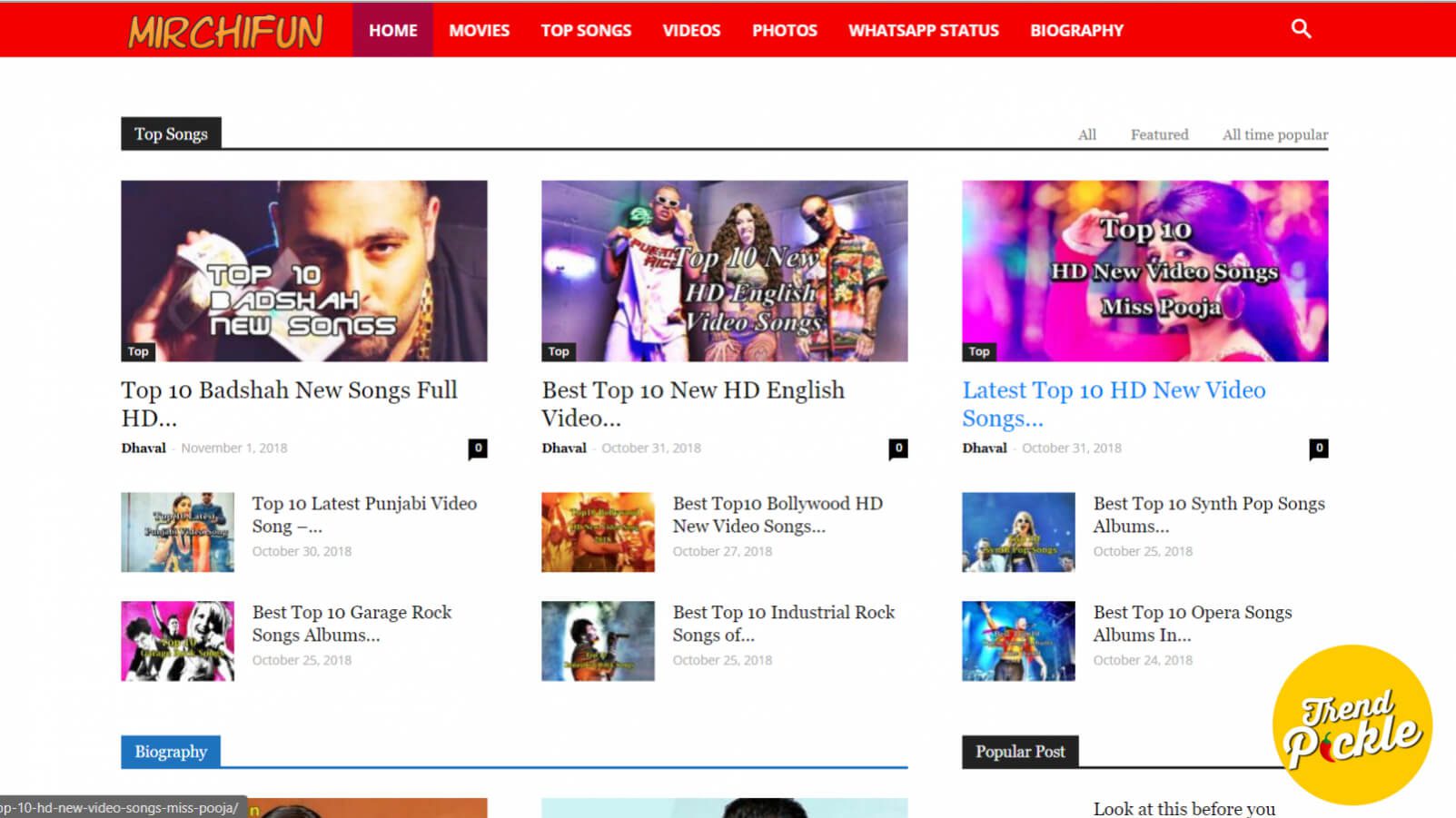Open comment count badge on Badshah post
Image resolution: width=1456 pixels, height=818 pixels.
tap(478, 448)
